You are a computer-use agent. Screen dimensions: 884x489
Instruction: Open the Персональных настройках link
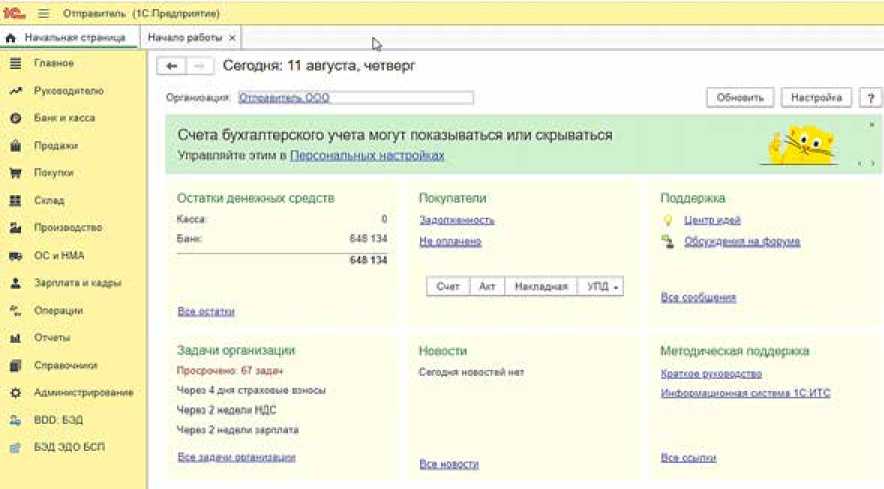[367, 156]
